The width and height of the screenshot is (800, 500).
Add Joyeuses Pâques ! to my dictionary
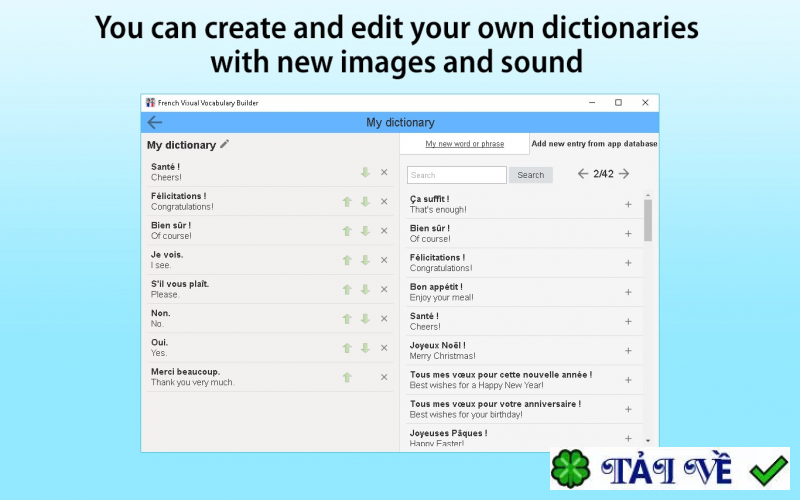tap(629, 438)
